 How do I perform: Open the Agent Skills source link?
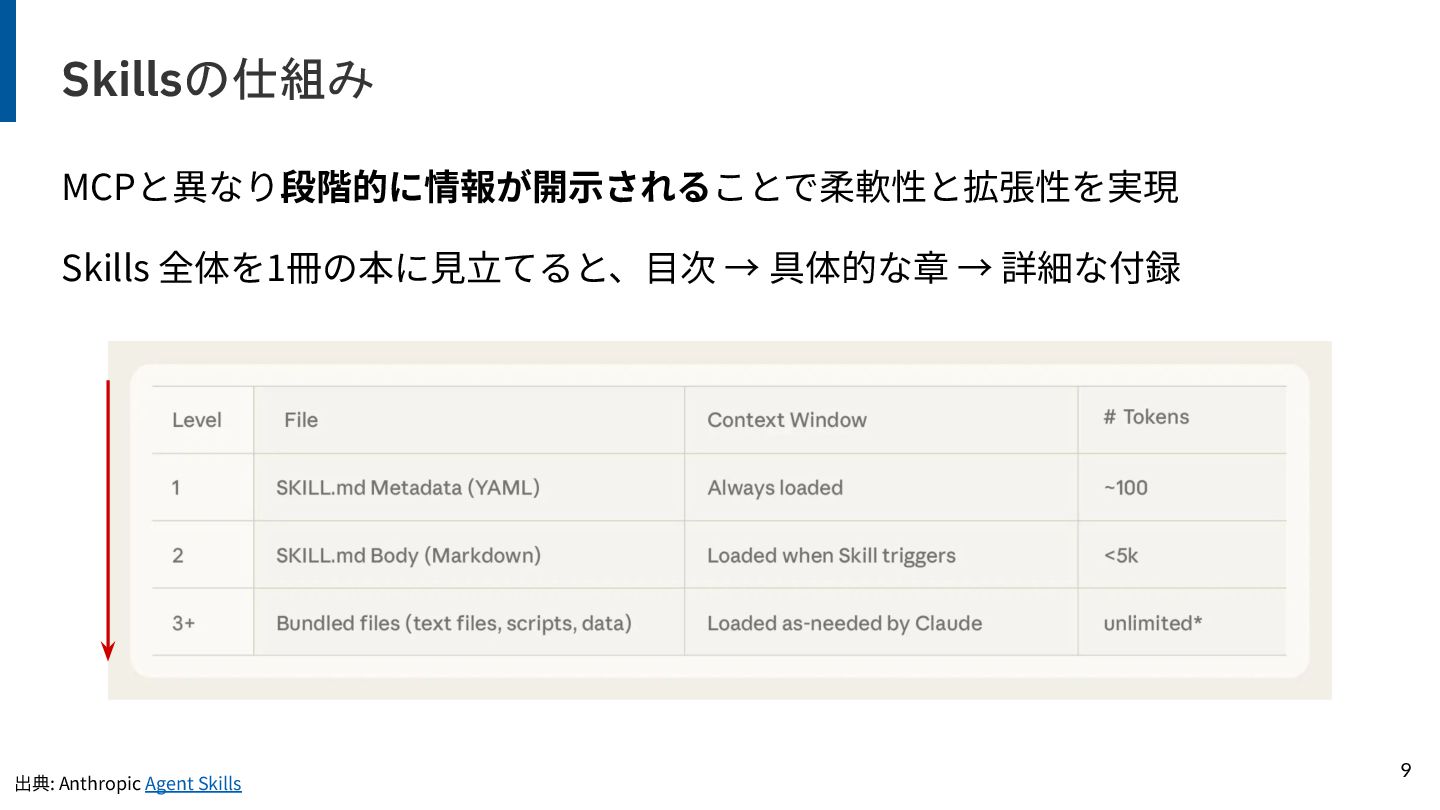pyautogui.click(x=193, y=783)
